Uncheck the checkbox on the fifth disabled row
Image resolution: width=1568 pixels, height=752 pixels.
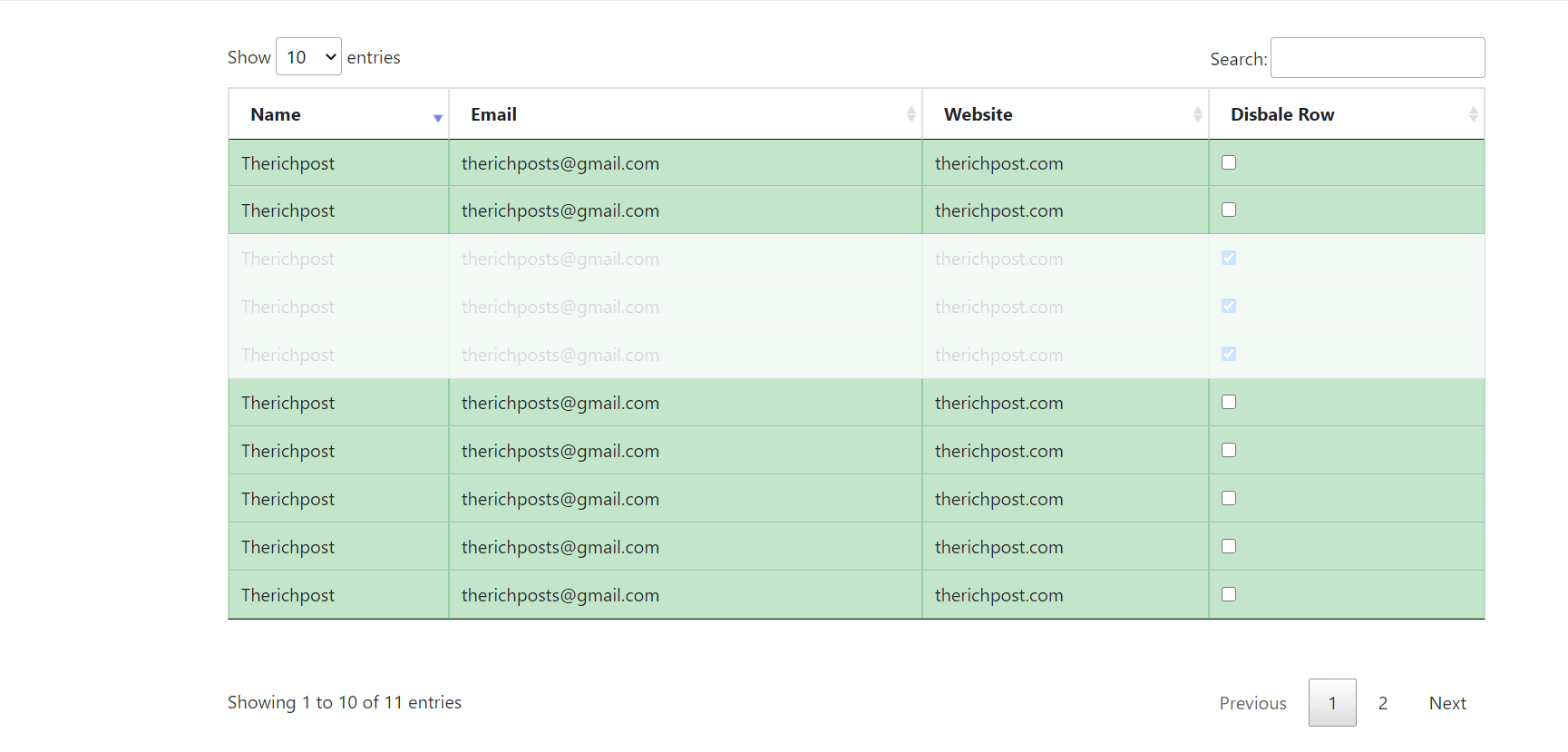[1229, 354]
